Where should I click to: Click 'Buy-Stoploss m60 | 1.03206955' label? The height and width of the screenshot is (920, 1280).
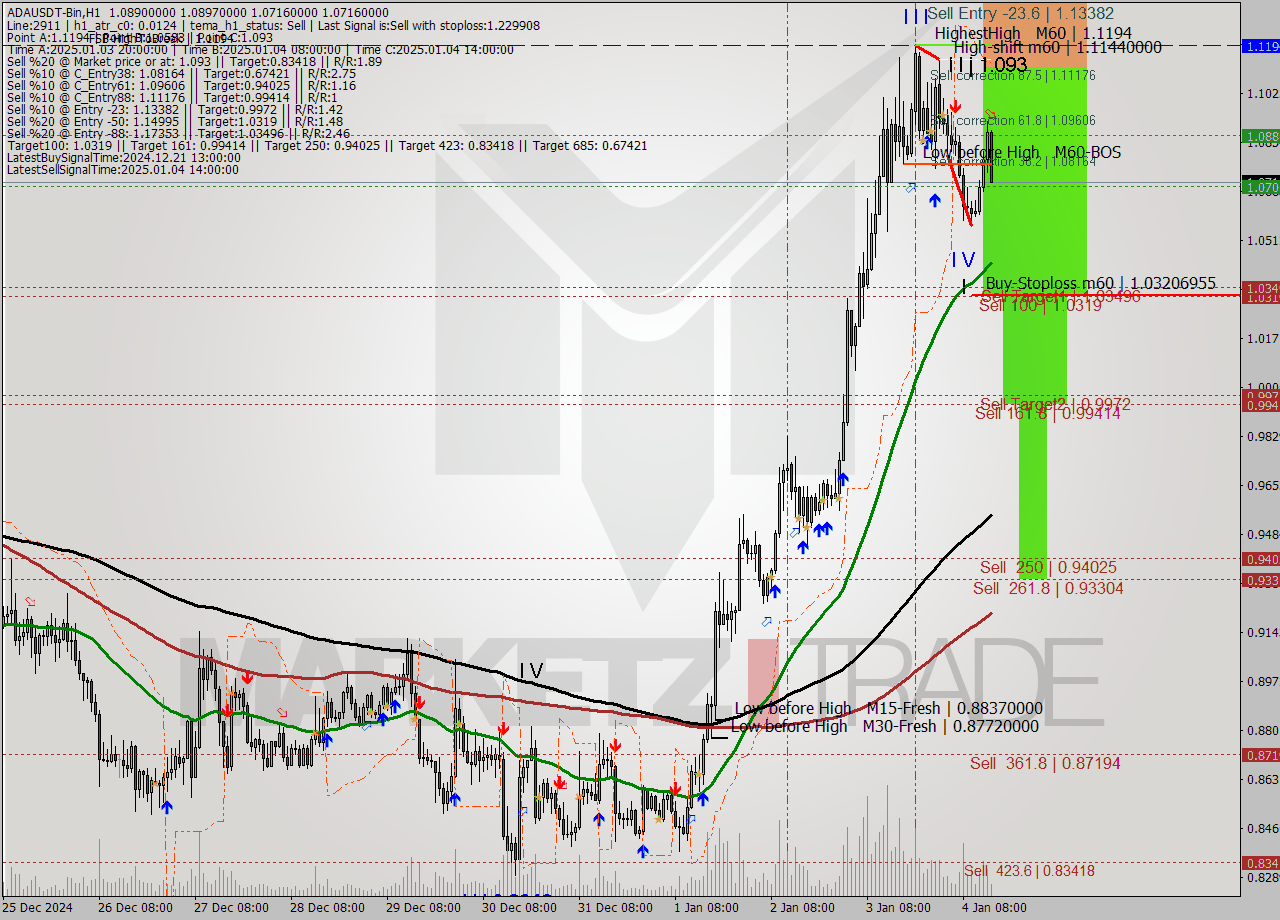point(1100,284)
